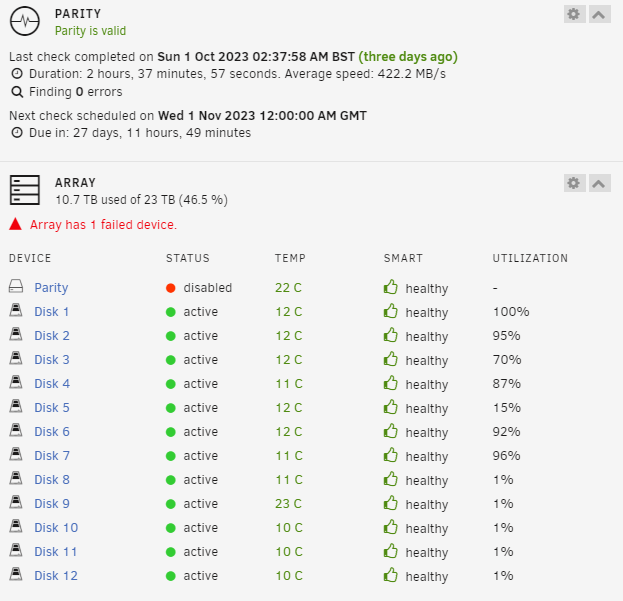Screen dimensions: 623x601
Task: Click the Parity heartbeat monitor icon
Action: coord(25,21)
